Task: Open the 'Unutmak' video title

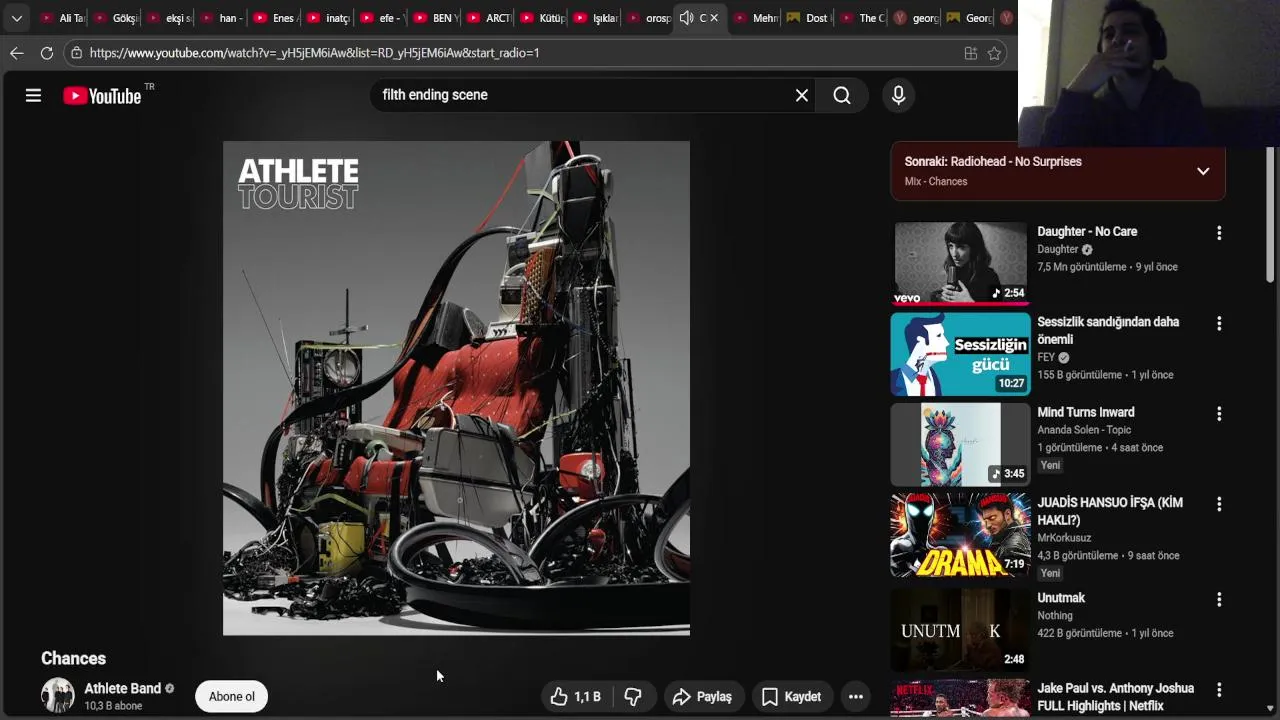Action: click(1061, 598)
